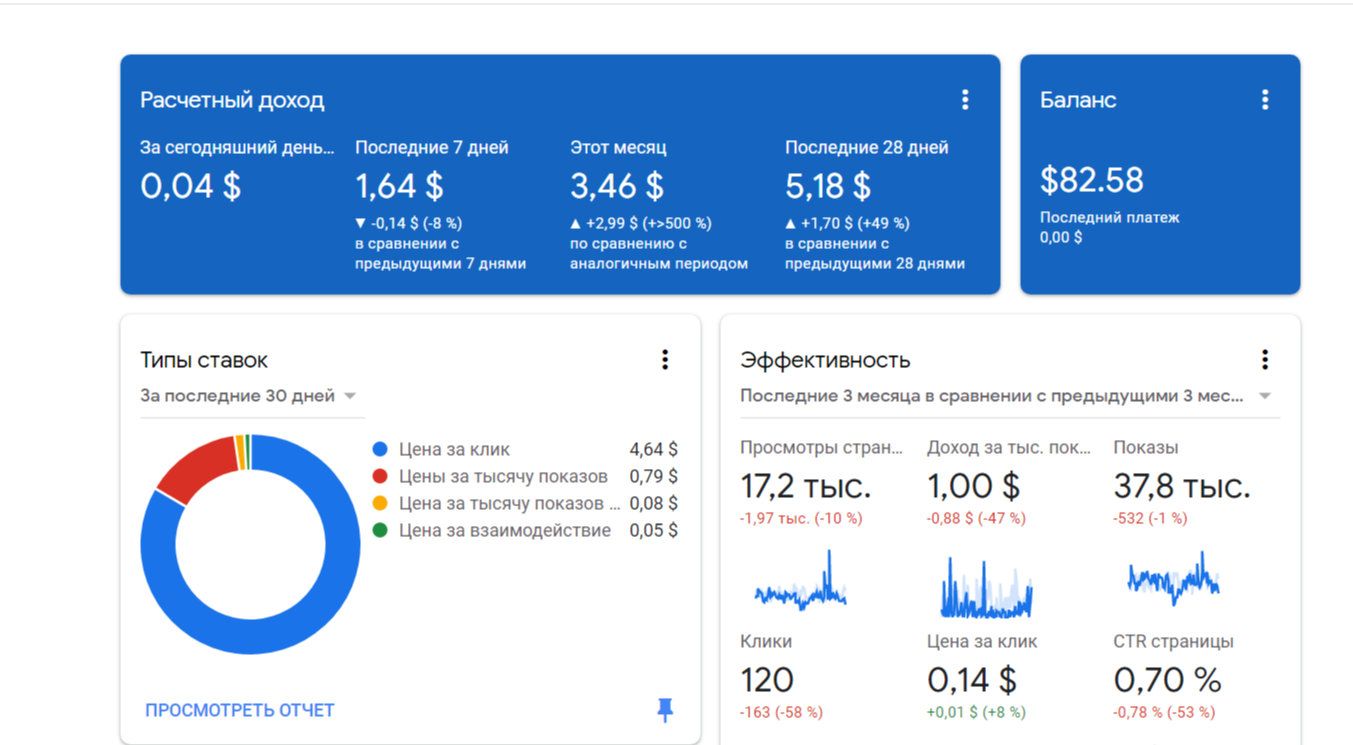Click the ПРОСМОТРЕТЬ ОТЧЕТ link
This screenshot has height=745, width=1353.
click(x=240, y=710)
